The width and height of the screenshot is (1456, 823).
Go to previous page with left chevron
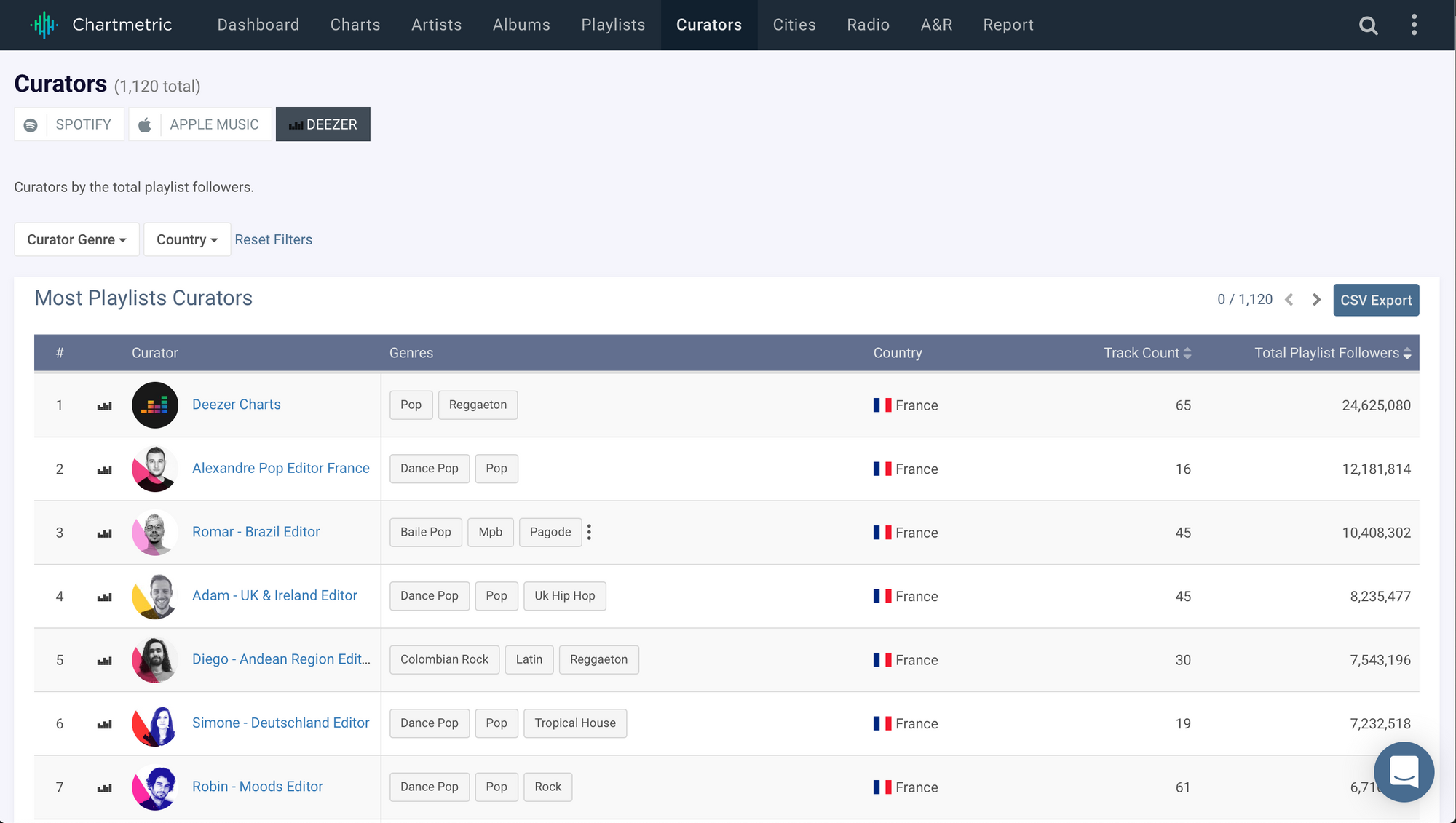click(x=1289, y=300)
